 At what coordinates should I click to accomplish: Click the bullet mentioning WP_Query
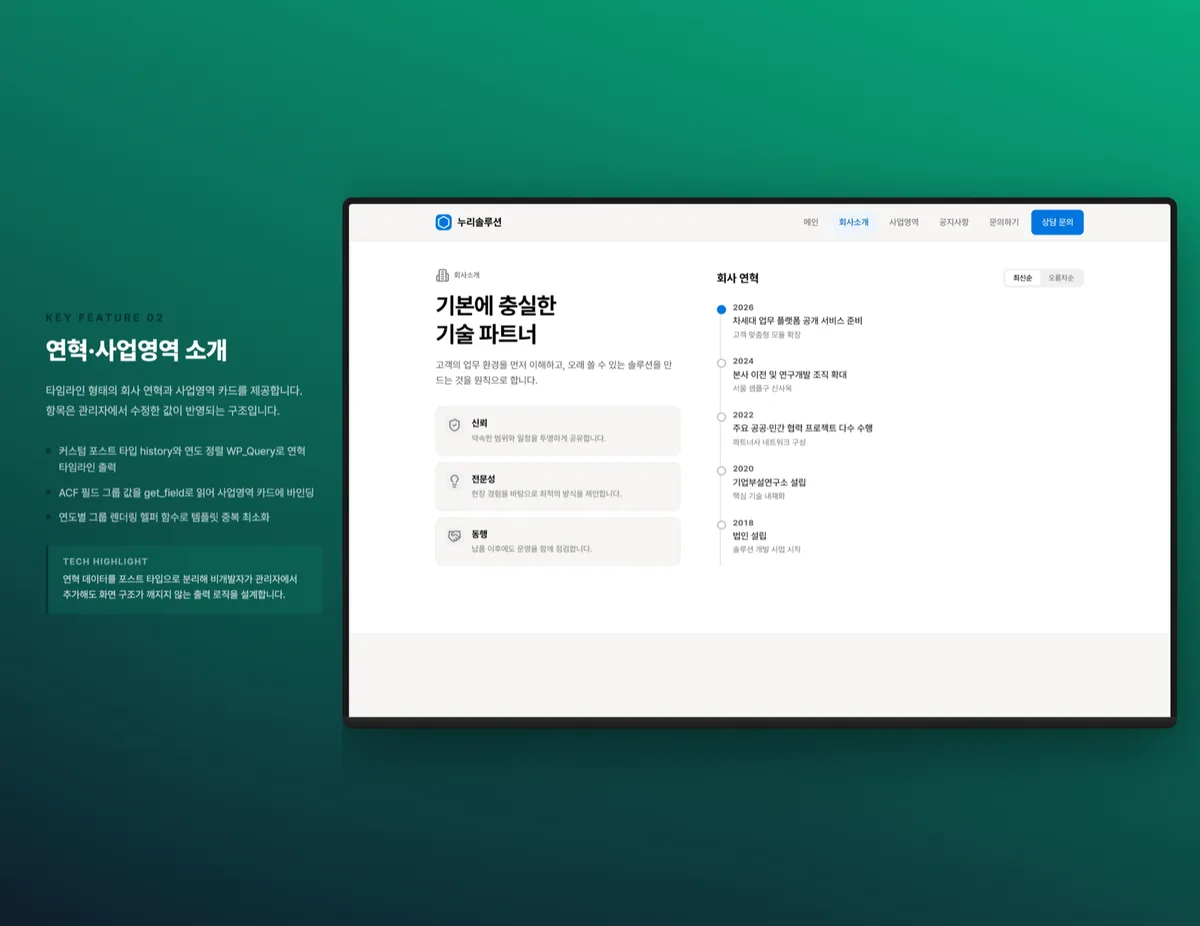182,459
